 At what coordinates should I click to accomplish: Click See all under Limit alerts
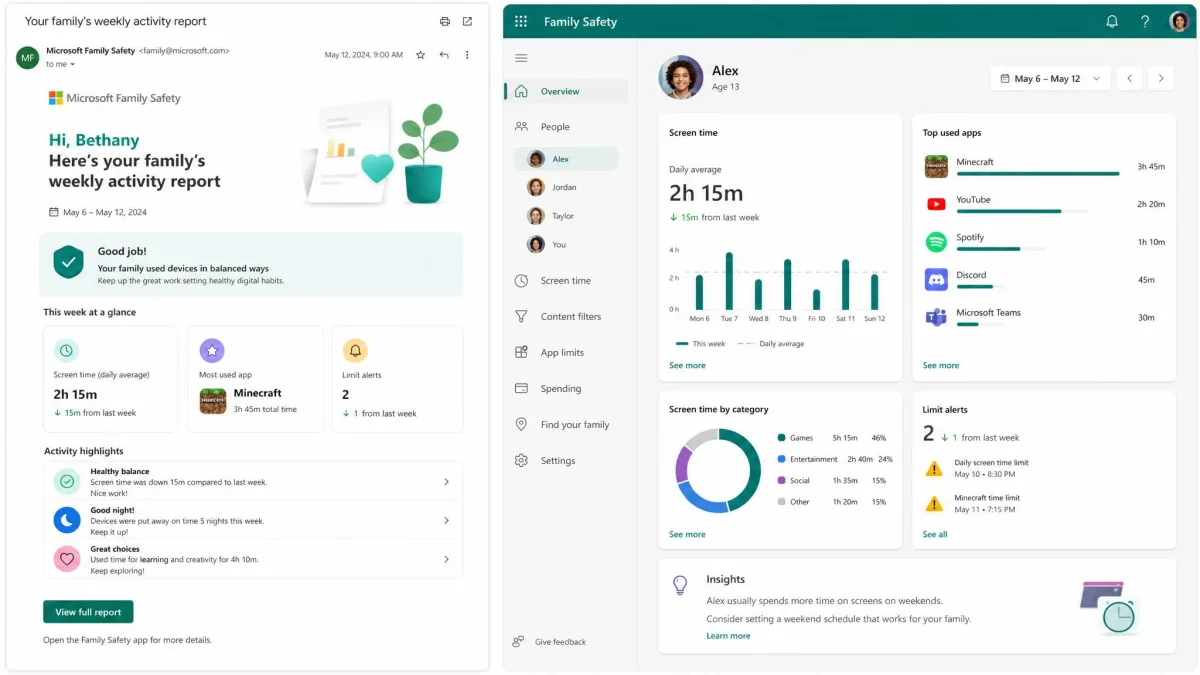[935, 534]
